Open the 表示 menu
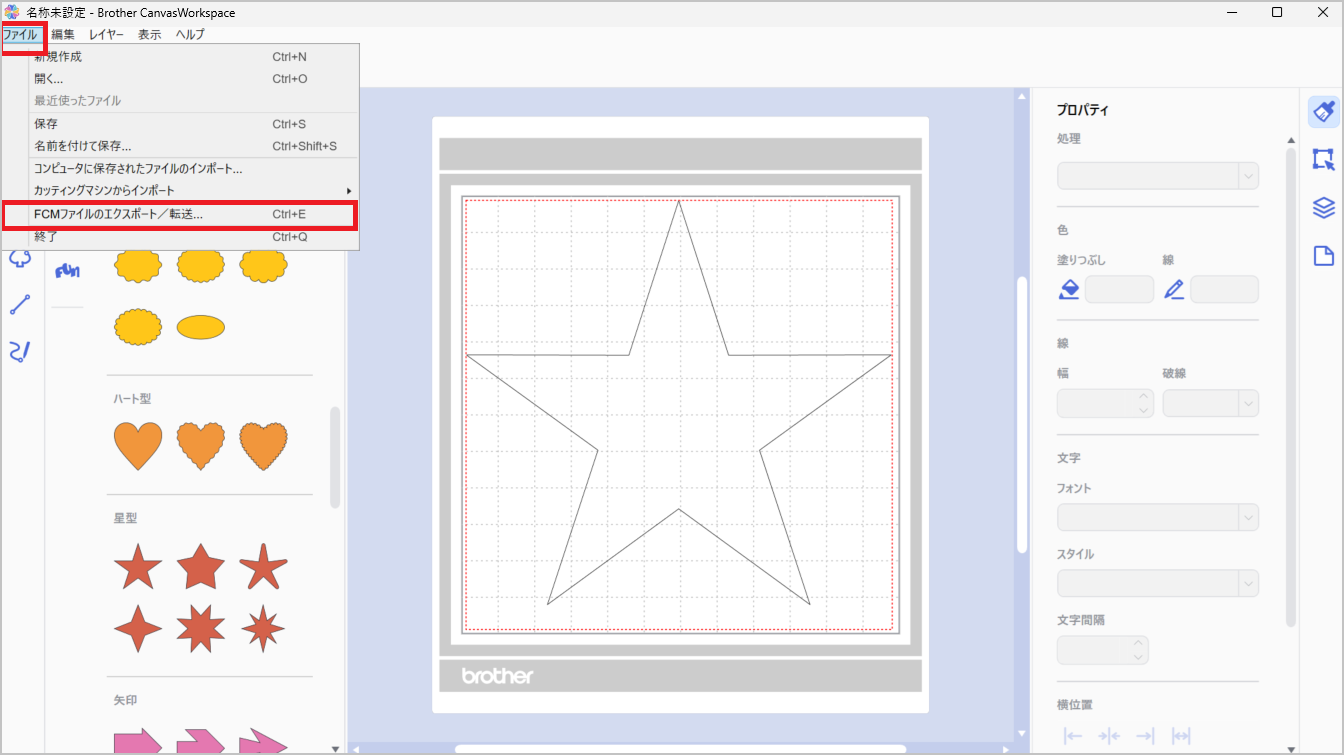The image size is (1344, 755). pyautogui.click(x=150, y=34)
